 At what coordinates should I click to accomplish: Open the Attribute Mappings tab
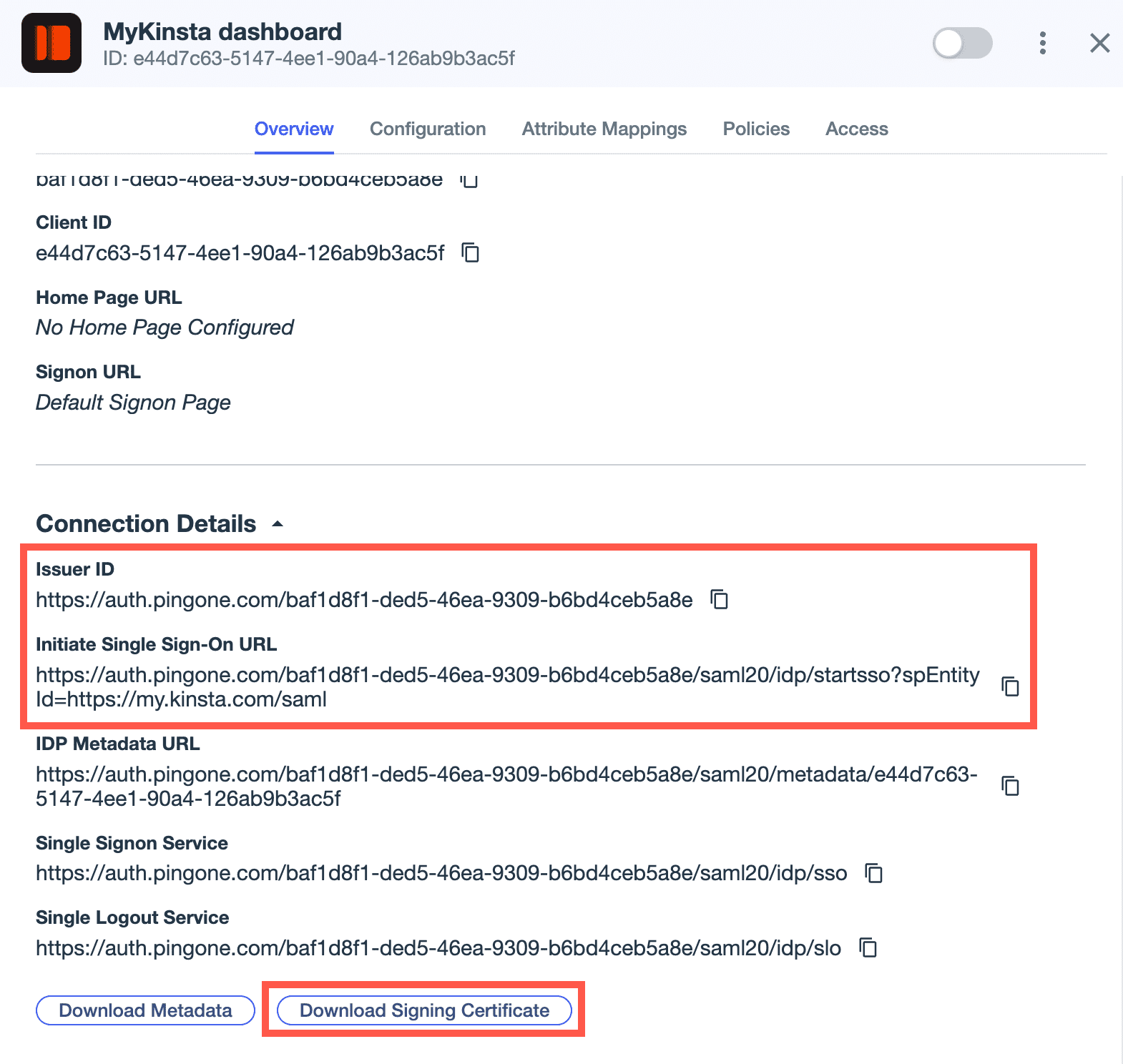click(604, 129)
